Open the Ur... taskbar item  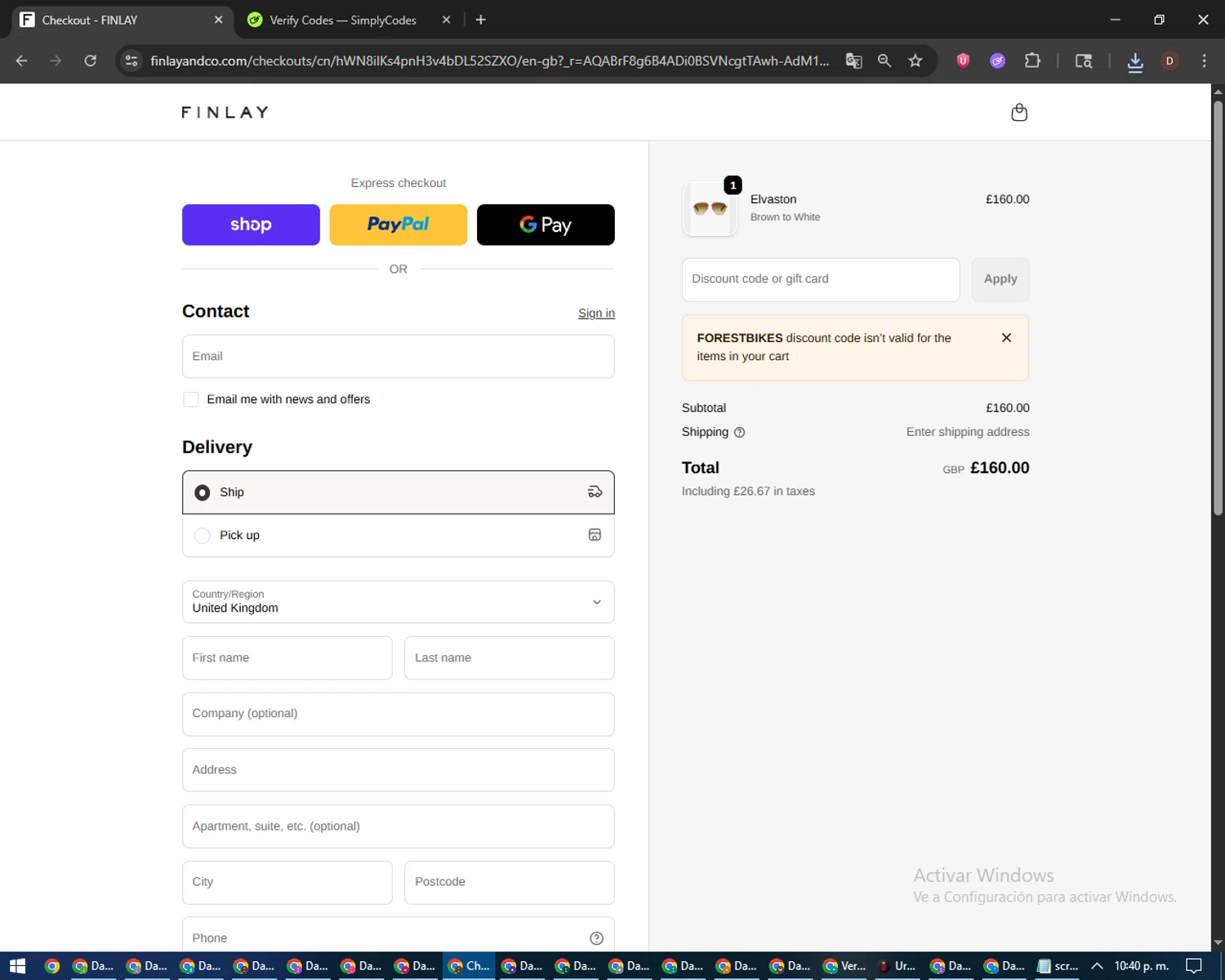pyautogui.click(x=898, y=966)
